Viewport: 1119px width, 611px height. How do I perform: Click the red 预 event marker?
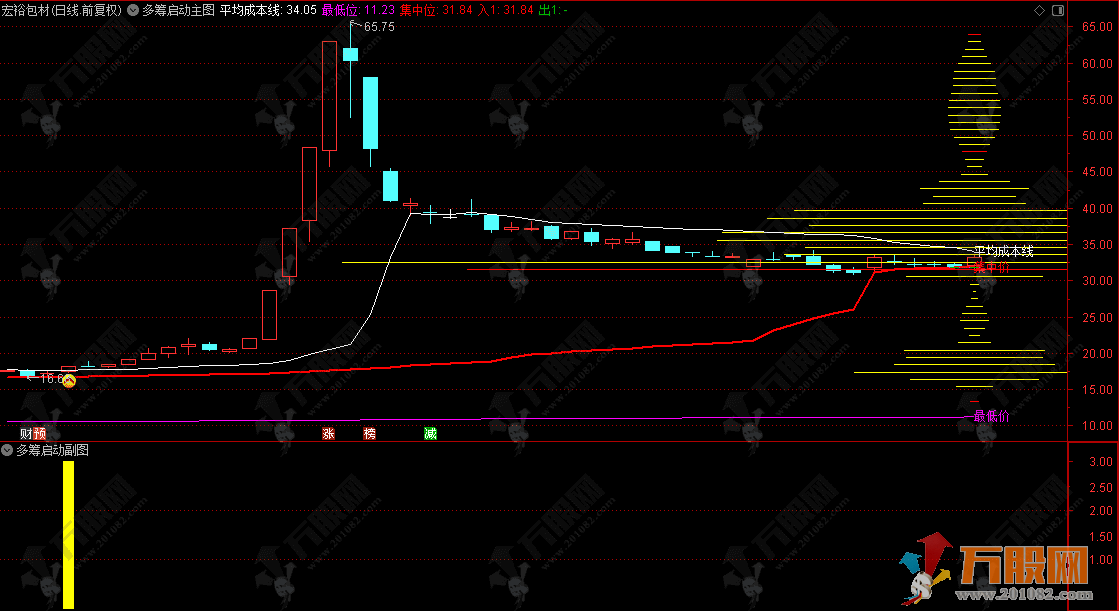[x=40, y=434]
